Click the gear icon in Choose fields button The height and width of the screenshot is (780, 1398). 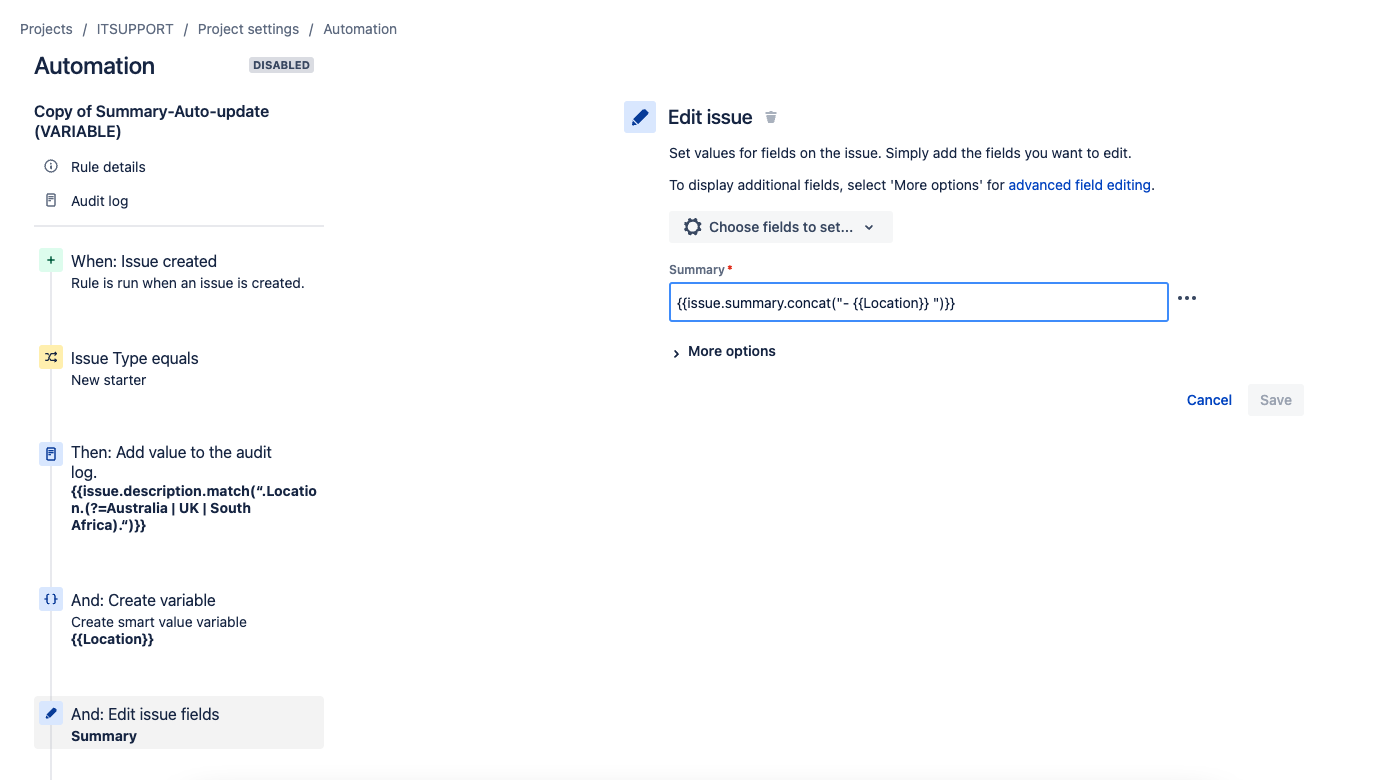click(692, 227)
